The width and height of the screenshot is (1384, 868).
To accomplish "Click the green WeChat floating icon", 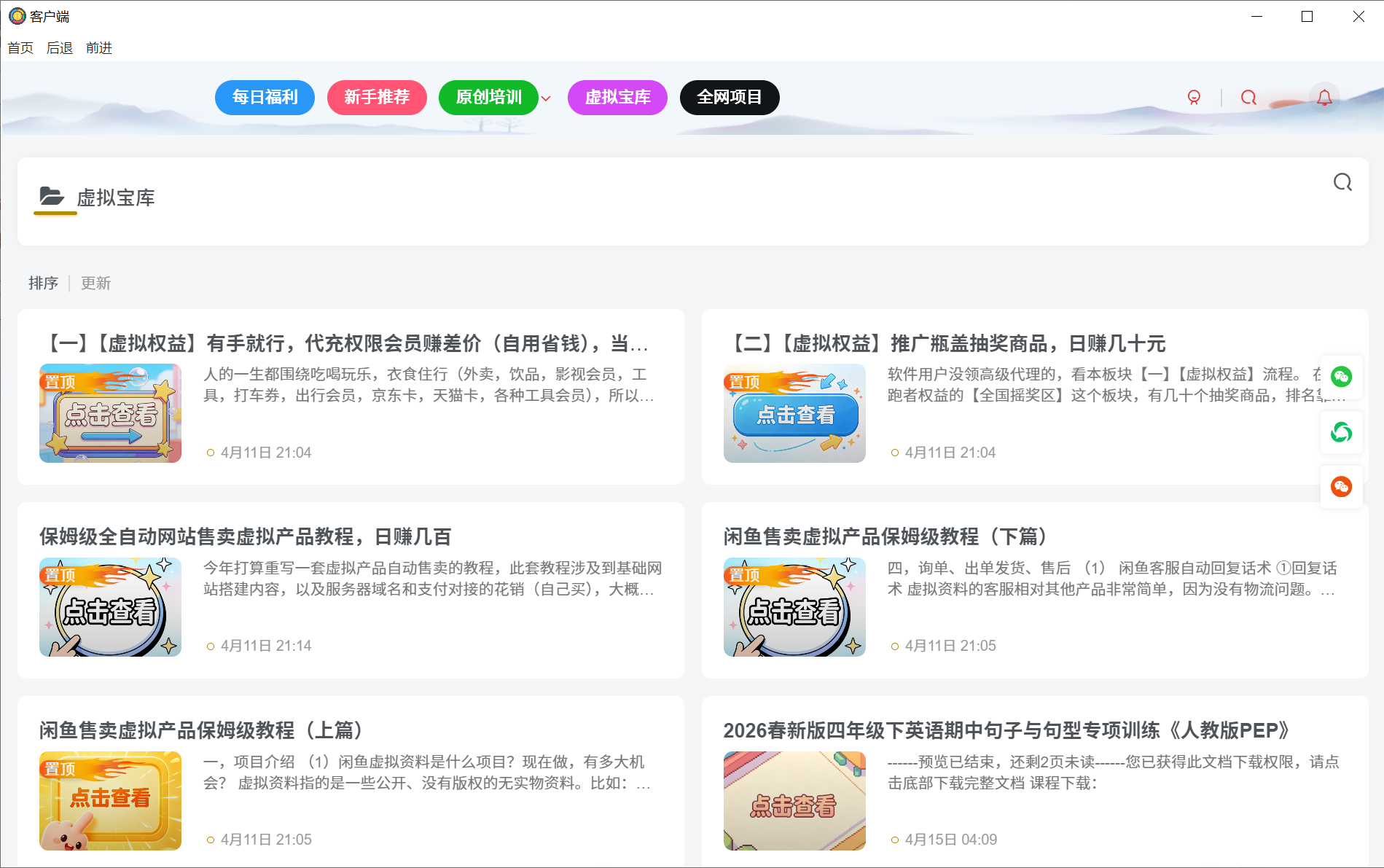I will tap(1341, 377).
